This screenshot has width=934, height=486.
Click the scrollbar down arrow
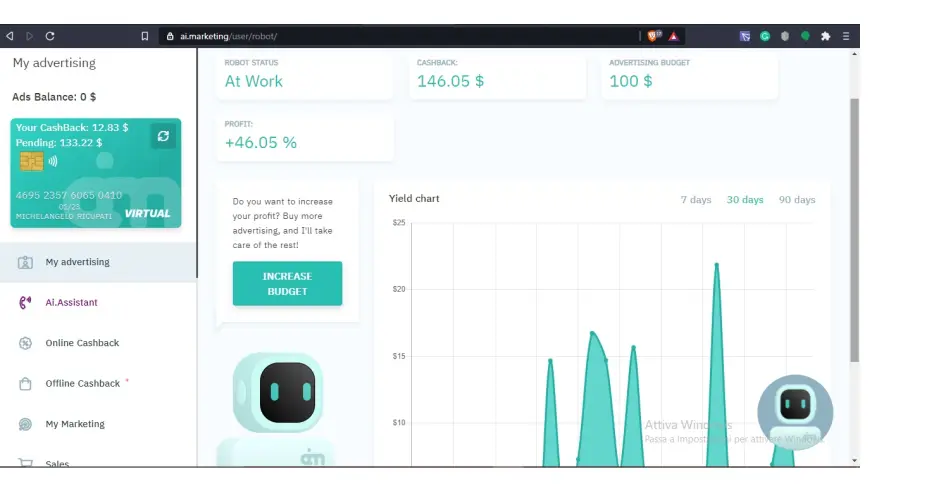[855, 460]
